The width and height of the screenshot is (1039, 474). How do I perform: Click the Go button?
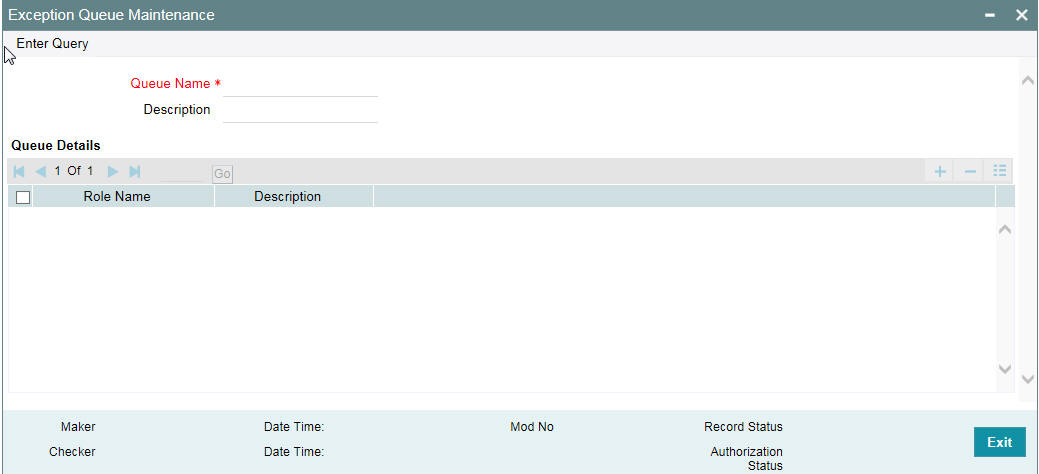point(222,174)
